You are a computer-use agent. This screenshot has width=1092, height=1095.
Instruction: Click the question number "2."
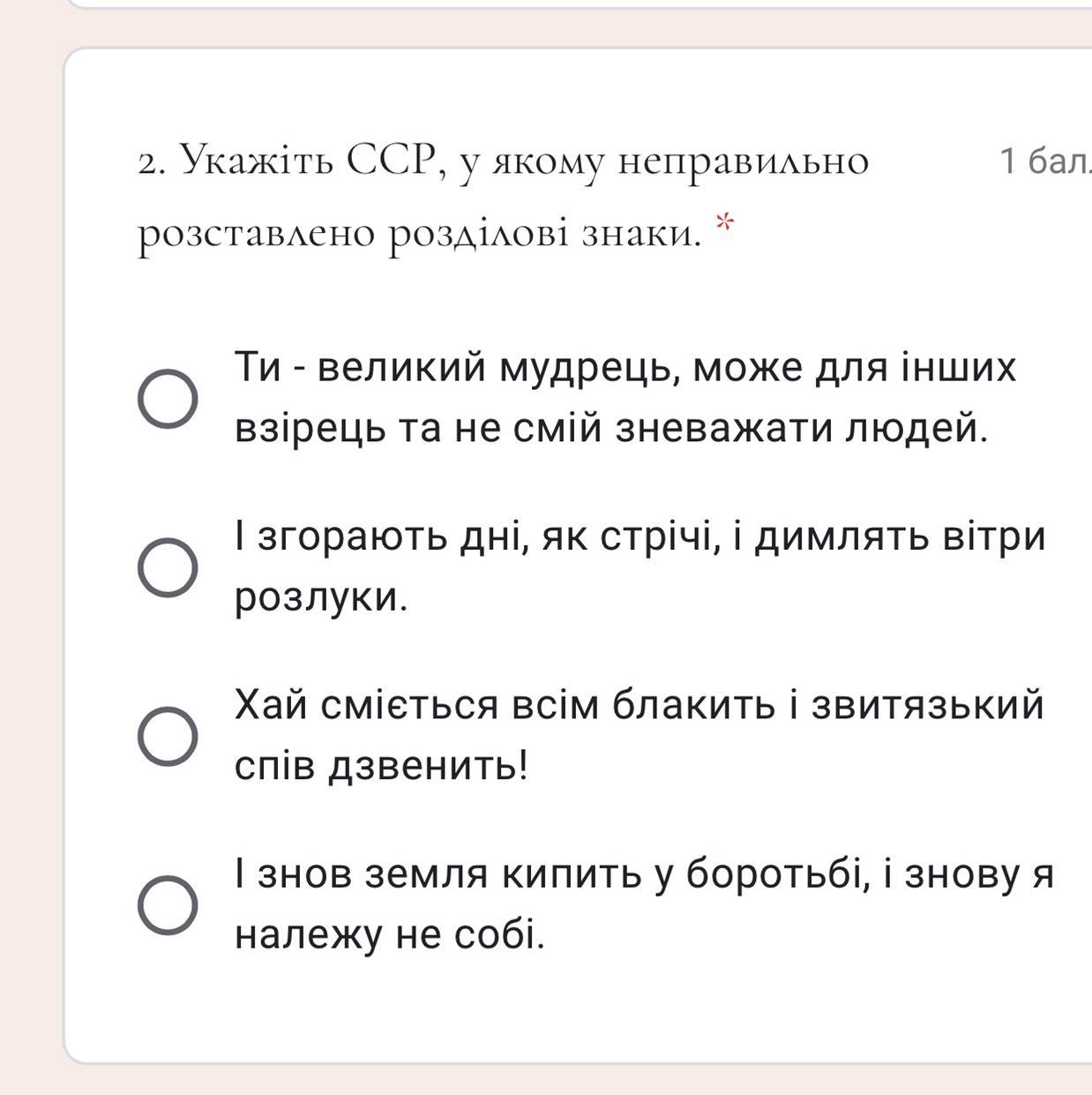[153, 163]
